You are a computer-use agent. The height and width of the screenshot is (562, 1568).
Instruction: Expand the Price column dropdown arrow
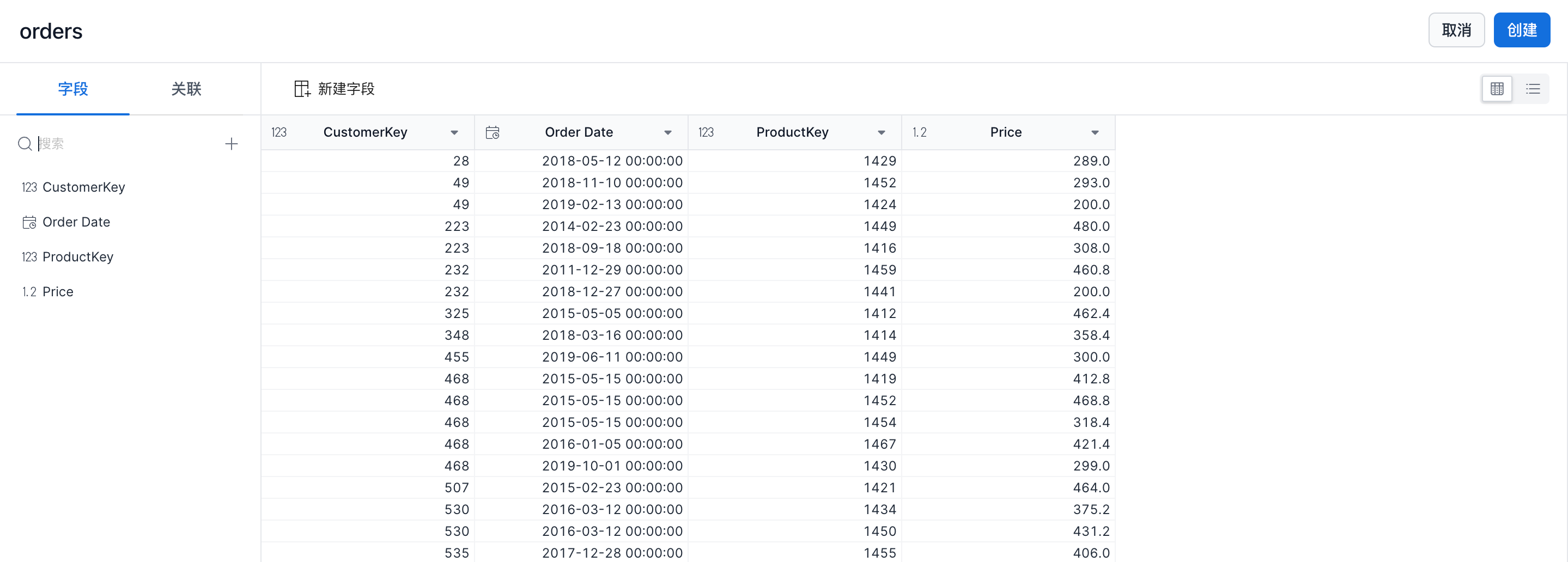pos(1095,132)
